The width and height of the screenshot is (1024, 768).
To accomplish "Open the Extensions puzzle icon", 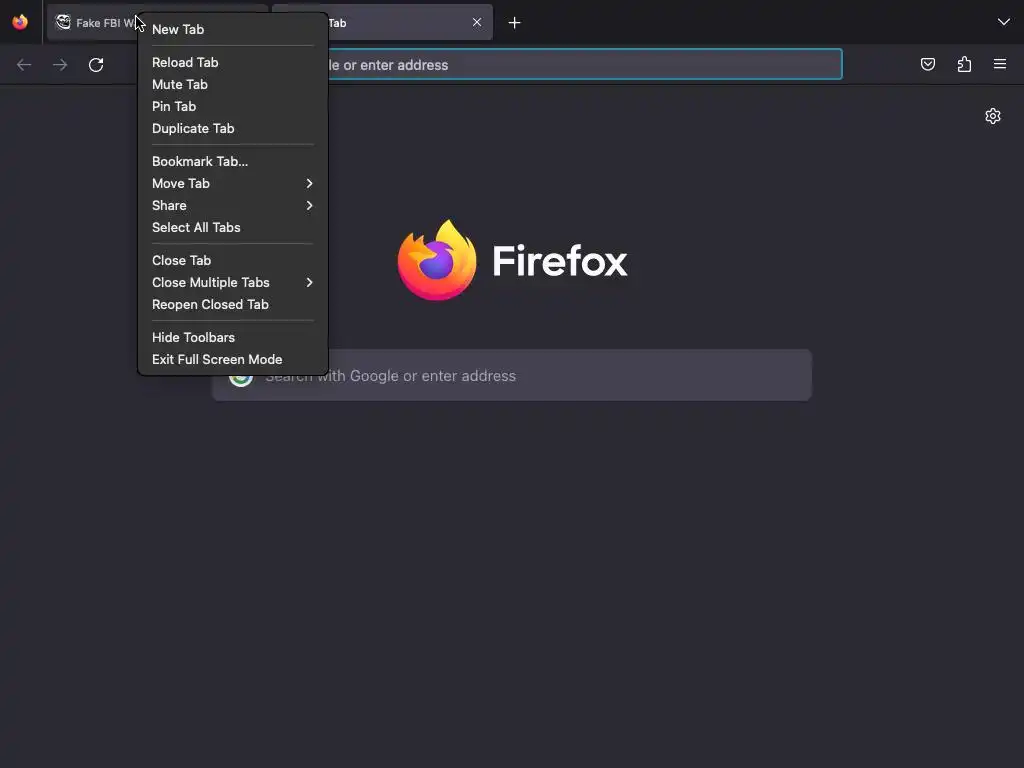I will point(964,64).
